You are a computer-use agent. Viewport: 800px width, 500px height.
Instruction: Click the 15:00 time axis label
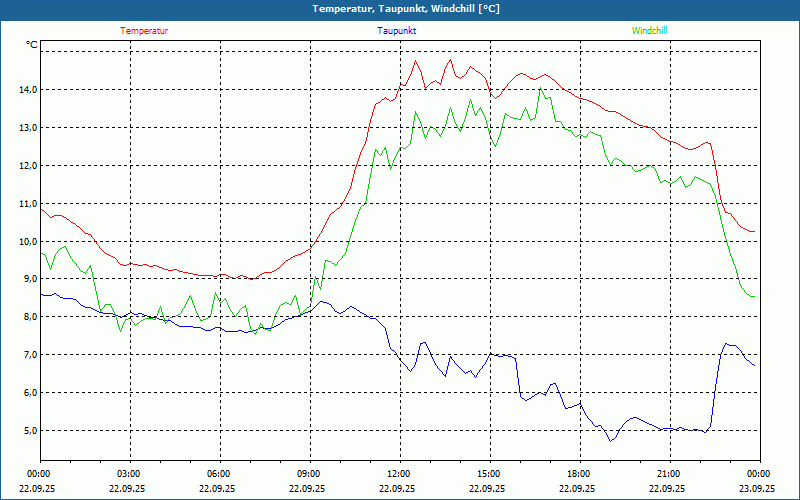pyautogui.click(x=489, y=474)
